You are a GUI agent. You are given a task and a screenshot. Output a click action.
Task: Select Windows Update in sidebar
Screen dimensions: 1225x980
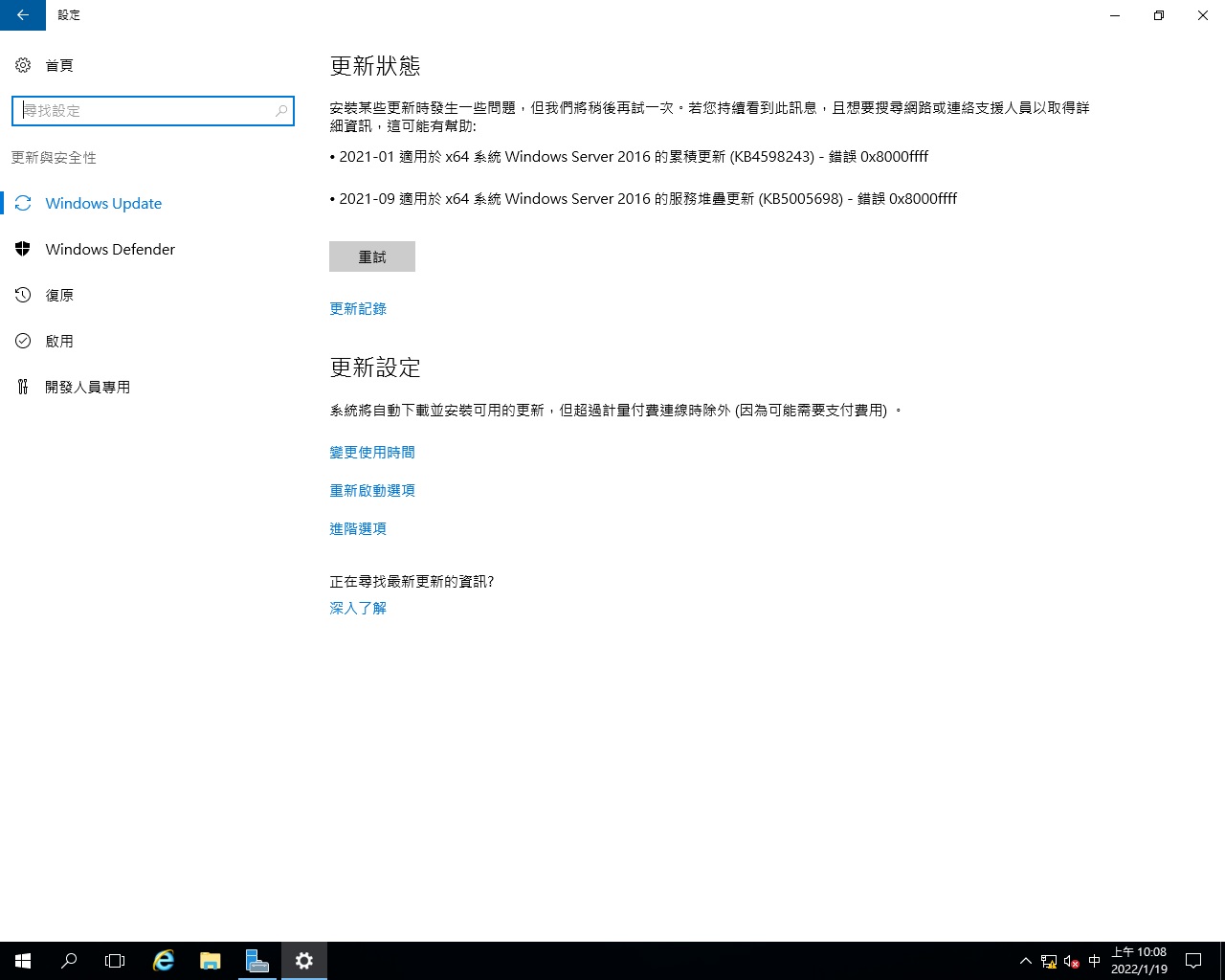coord(103,203)
